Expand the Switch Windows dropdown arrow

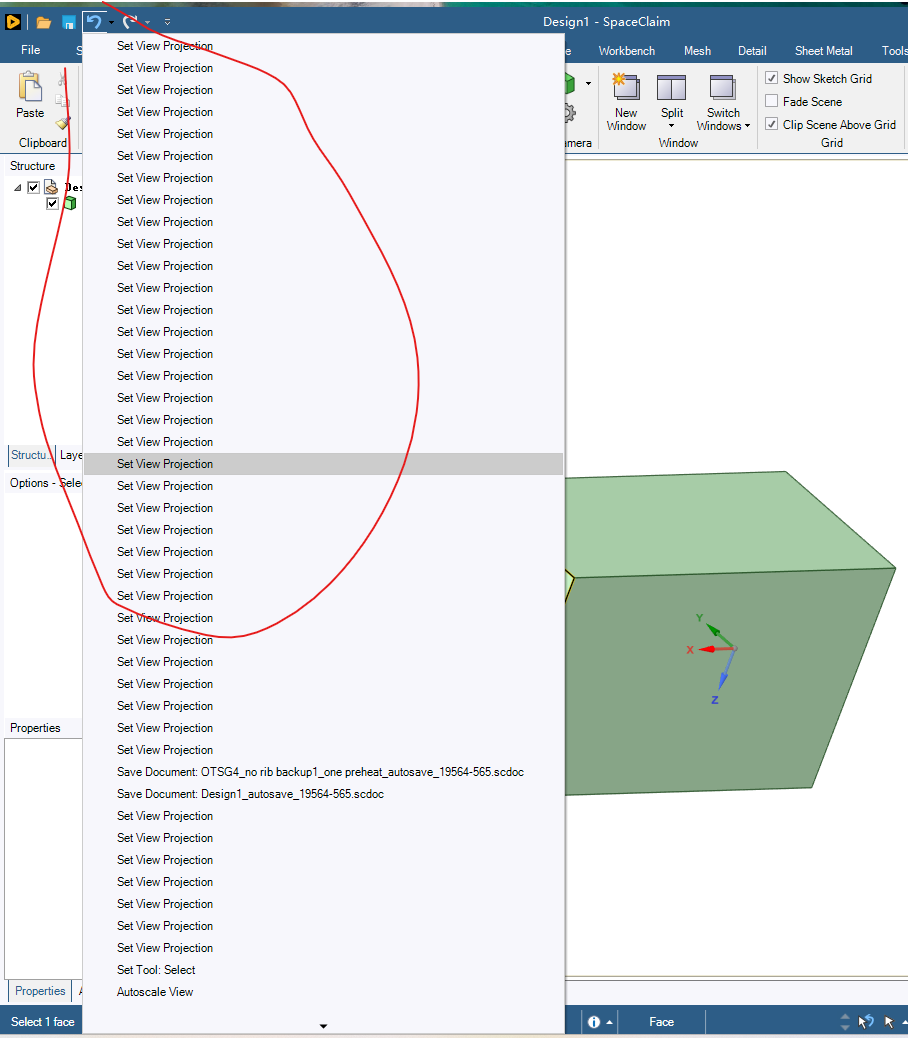pyautogui.click(x=747, y=126)
